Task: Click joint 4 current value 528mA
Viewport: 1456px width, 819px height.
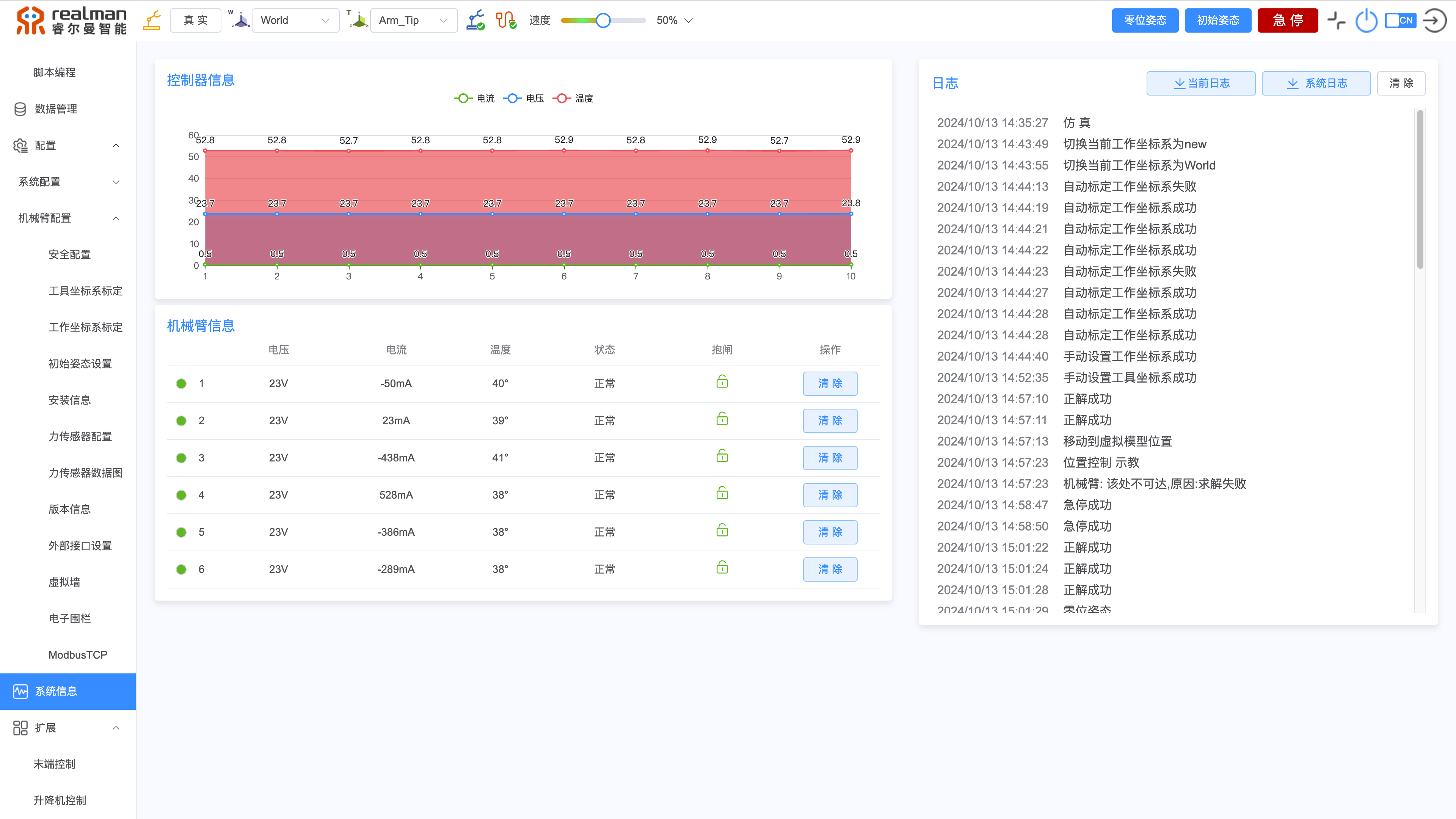Action: (x=396, y=495)
